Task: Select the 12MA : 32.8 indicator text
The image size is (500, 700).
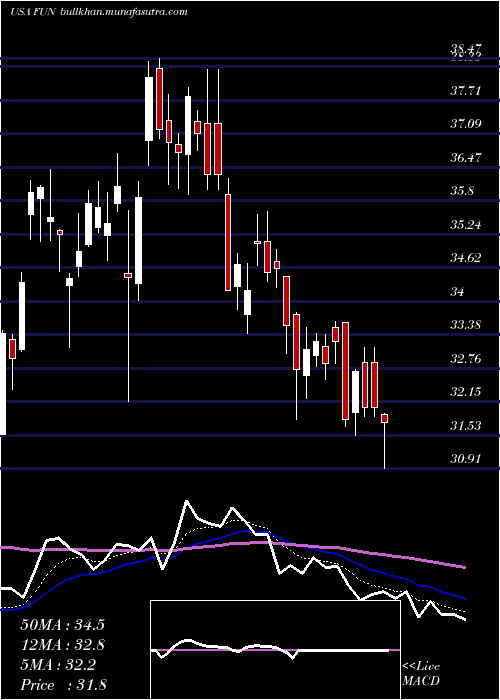Action: [x=62, y=645]
